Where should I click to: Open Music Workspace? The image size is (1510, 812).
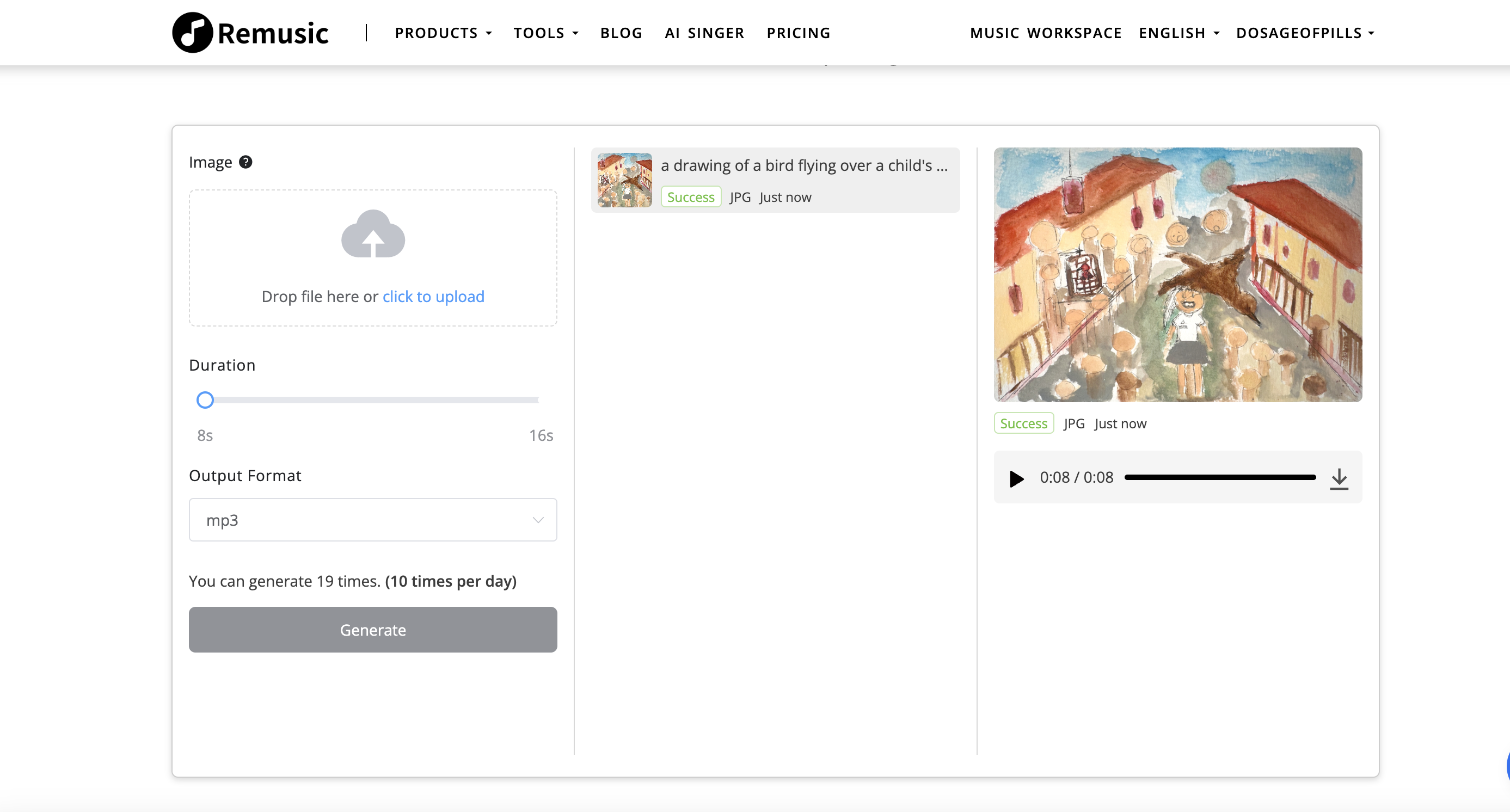point(1045,33)
